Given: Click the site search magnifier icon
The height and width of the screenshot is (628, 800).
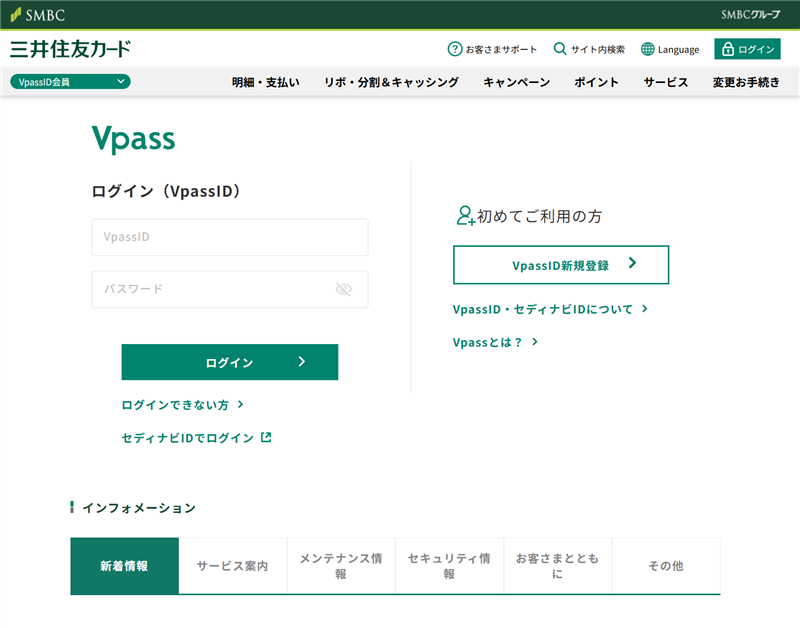Looking at the screenshot, I should (x=560, y=48).
